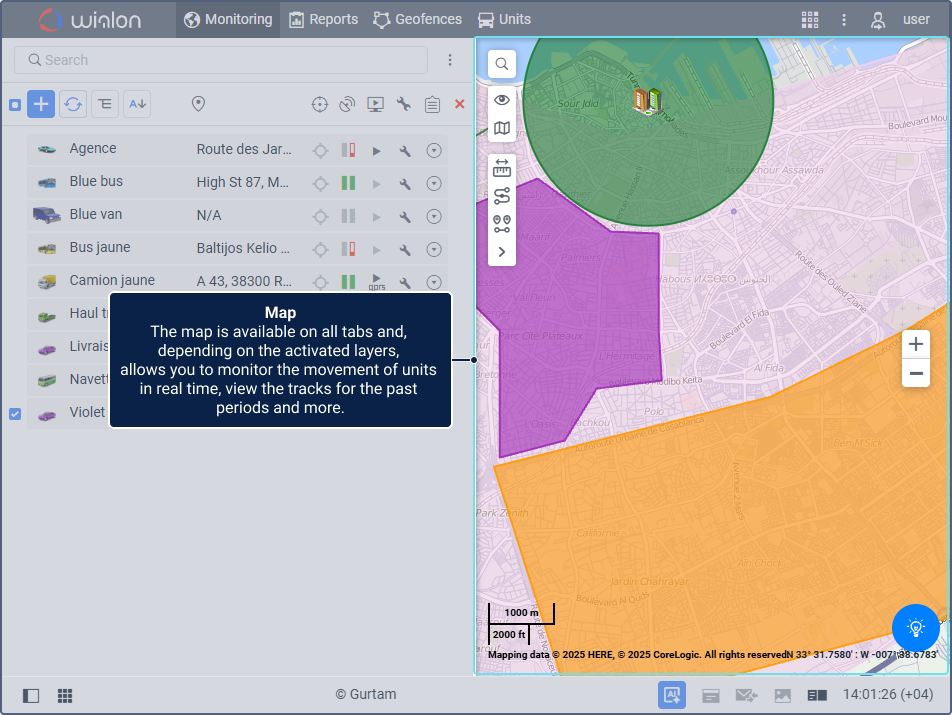Click the unit Search field

tap(221, 60)
